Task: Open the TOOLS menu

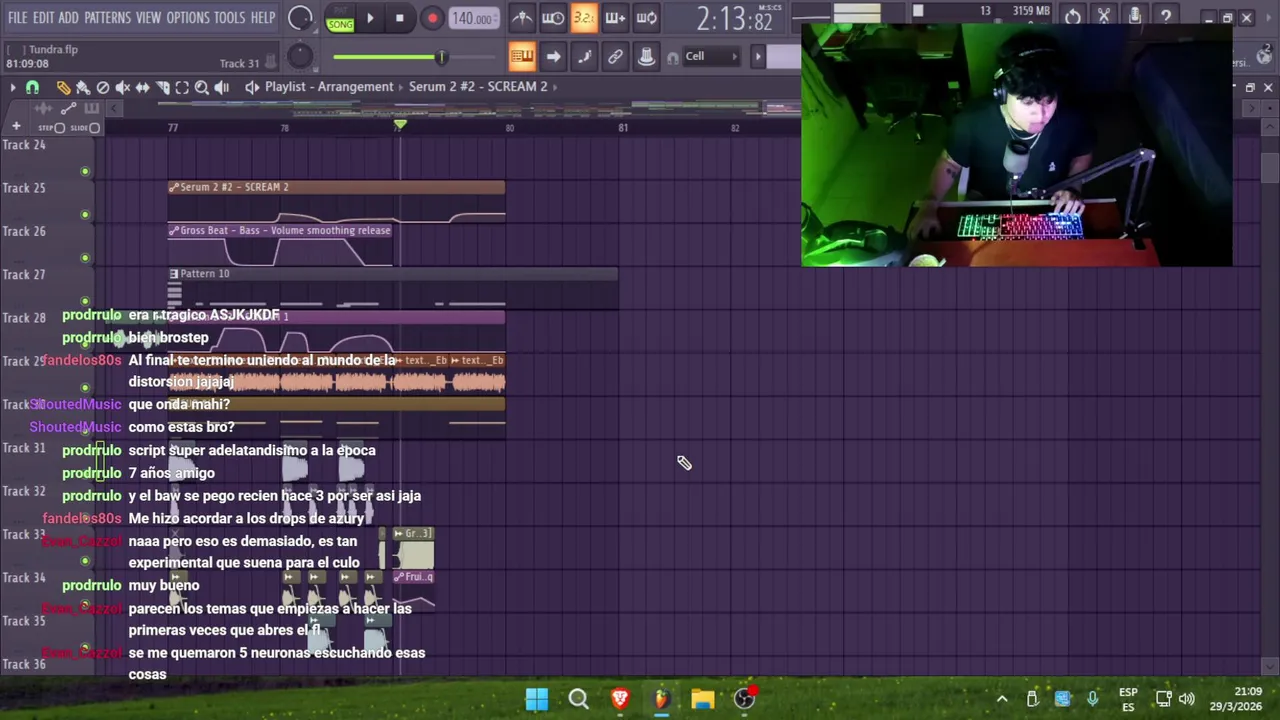Action: pos(229,18)
